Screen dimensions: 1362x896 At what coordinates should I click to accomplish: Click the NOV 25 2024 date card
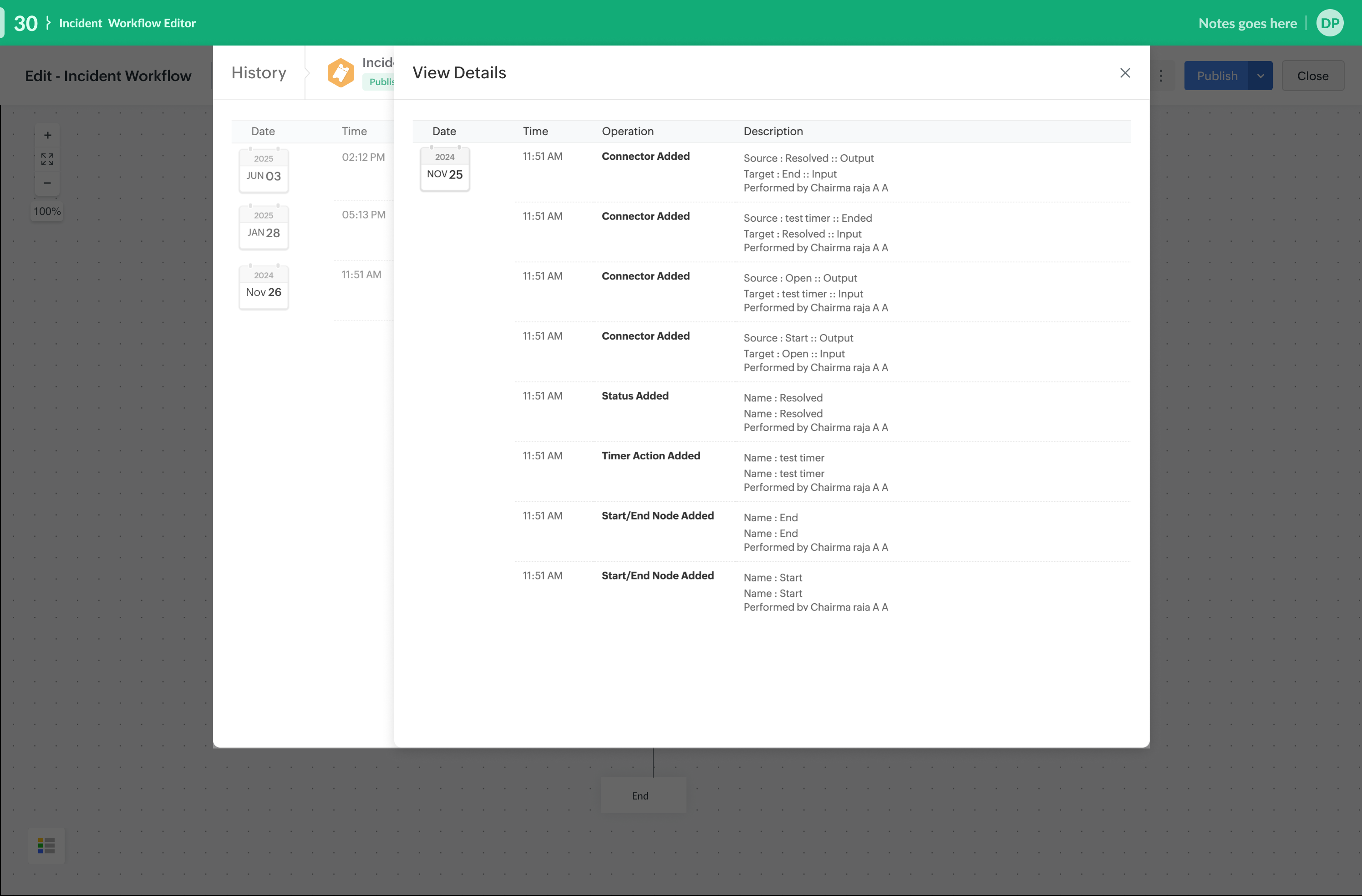pos(445,169)
